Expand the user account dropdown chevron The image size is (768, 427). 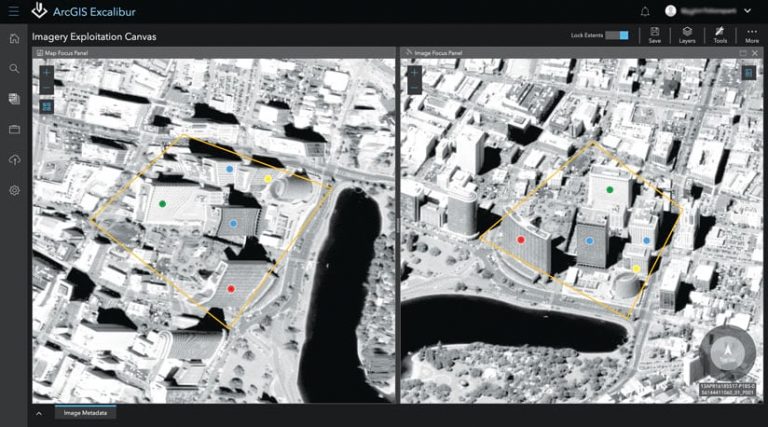tap(747, 11)
